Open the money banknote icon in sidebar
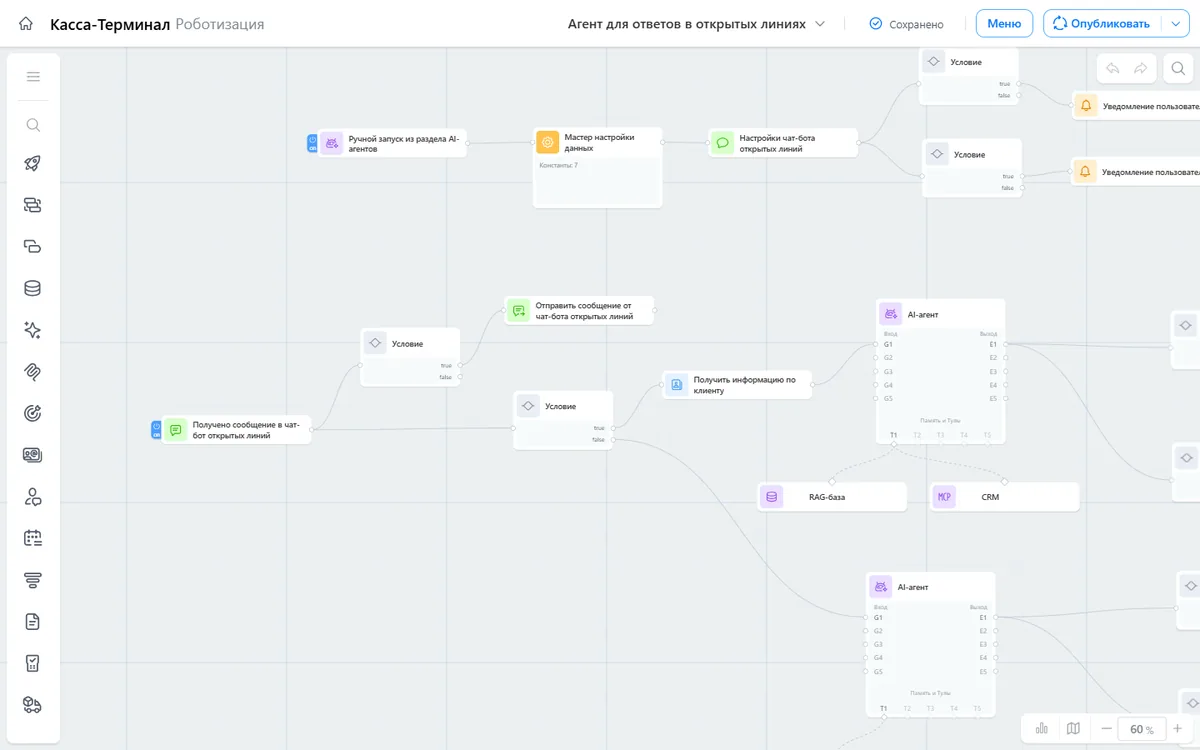This screenshot has height=750, width=1200. tap(33, 455)
